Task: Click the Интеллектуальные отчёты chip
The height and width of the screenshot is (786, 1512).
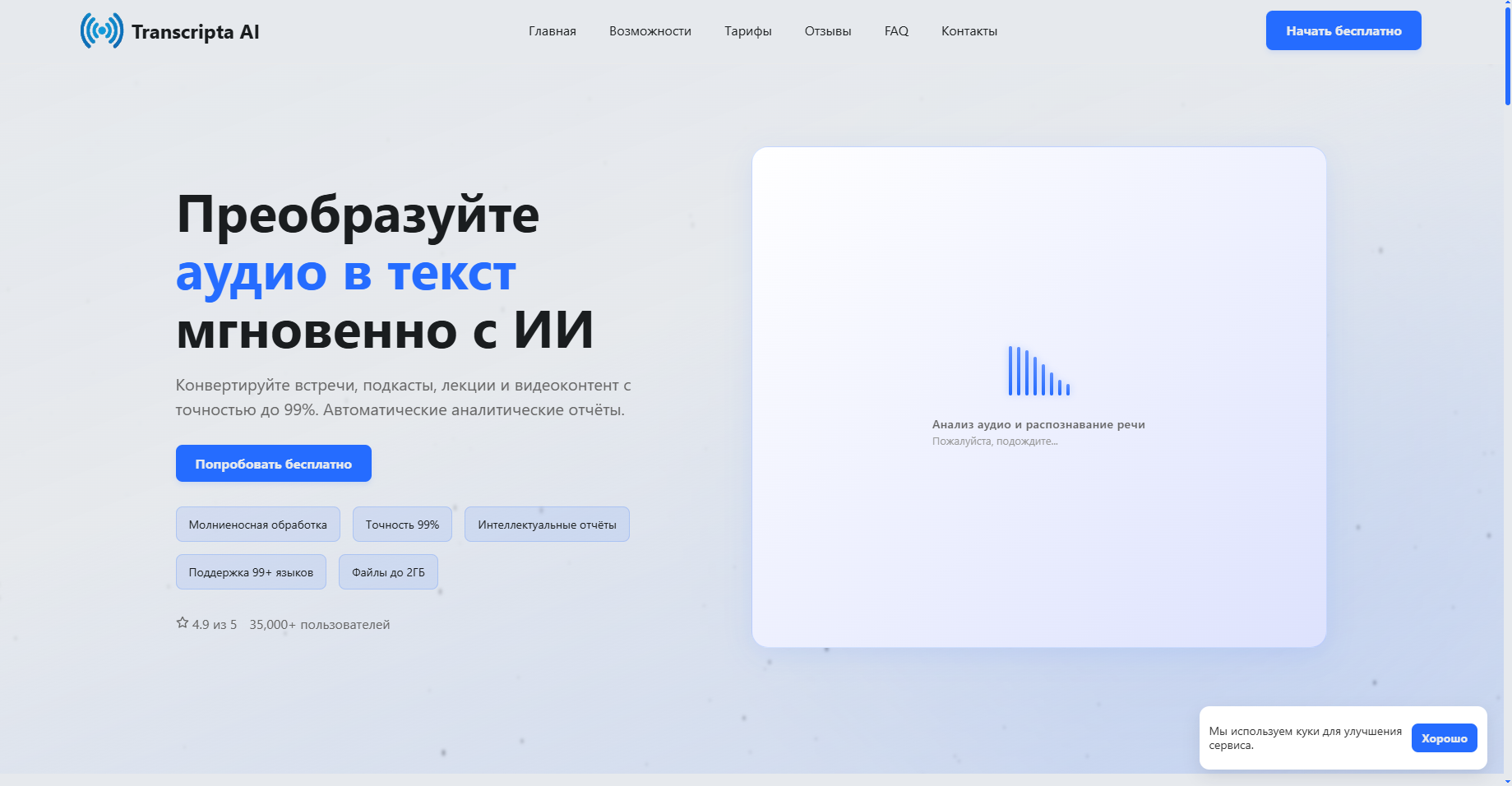Action: click(546, 524)
